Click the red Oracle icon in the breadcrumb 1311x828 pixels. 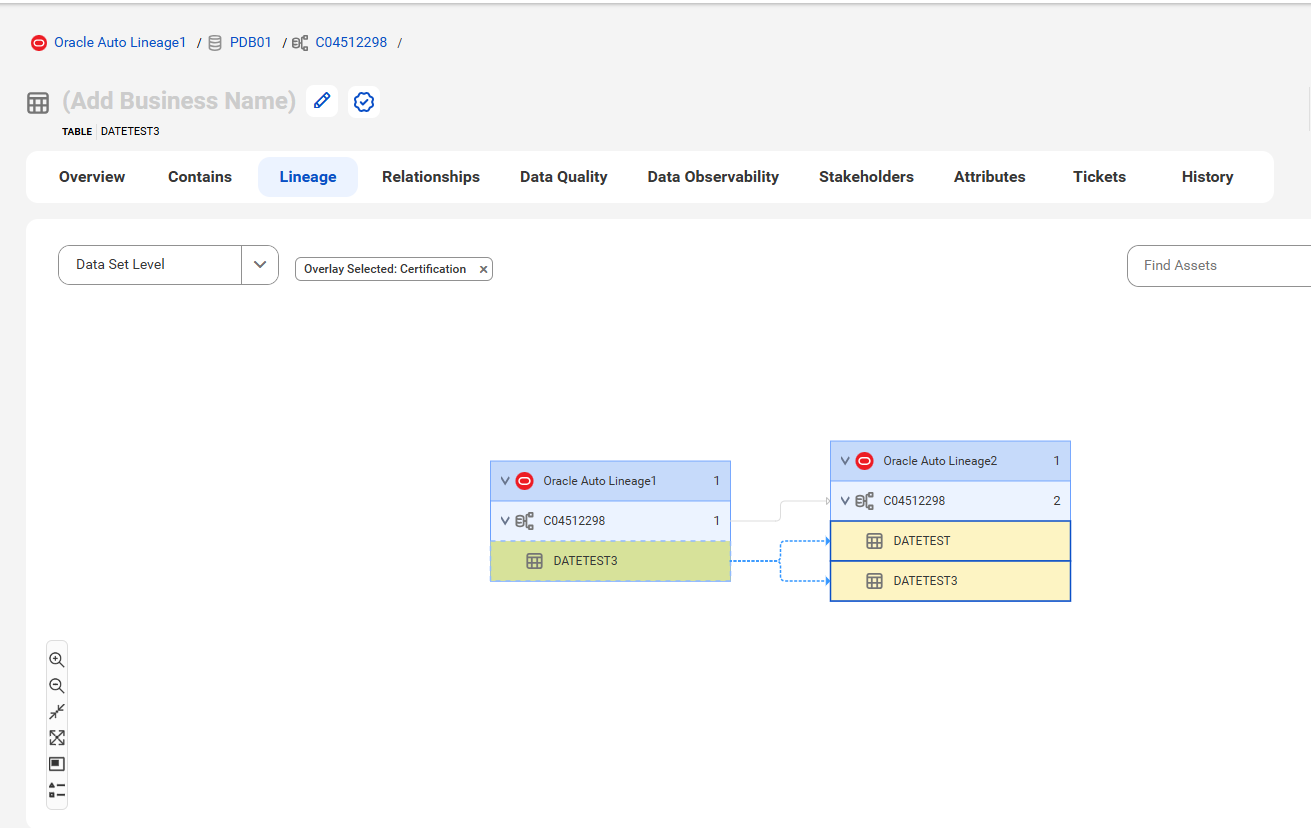coord(39,43)
